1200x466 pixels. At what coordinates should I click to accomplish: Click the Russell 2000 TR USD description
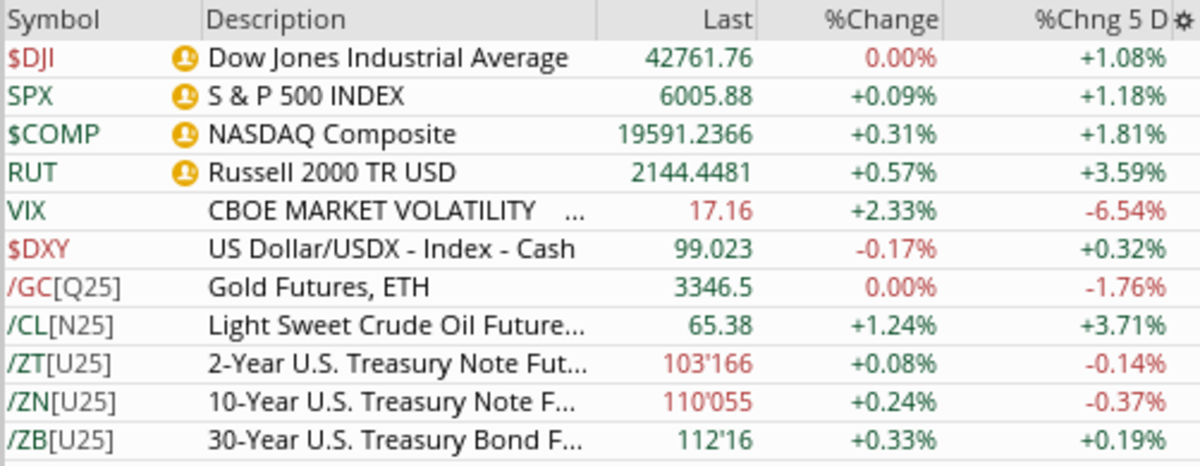(331, 173)
